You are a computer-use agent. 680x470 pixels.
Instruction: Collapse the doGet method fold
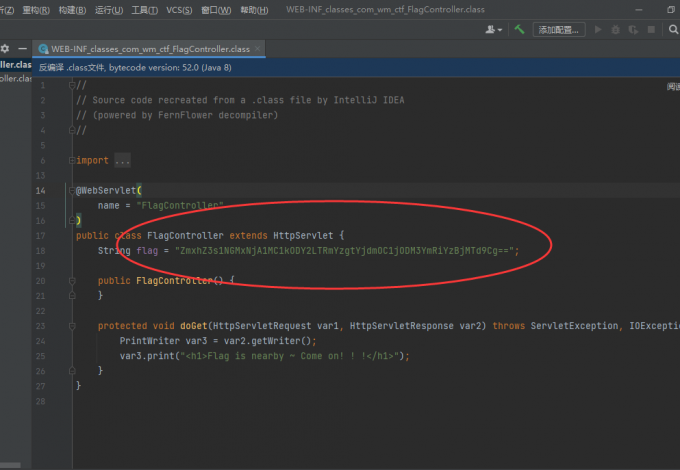[72, 326]
